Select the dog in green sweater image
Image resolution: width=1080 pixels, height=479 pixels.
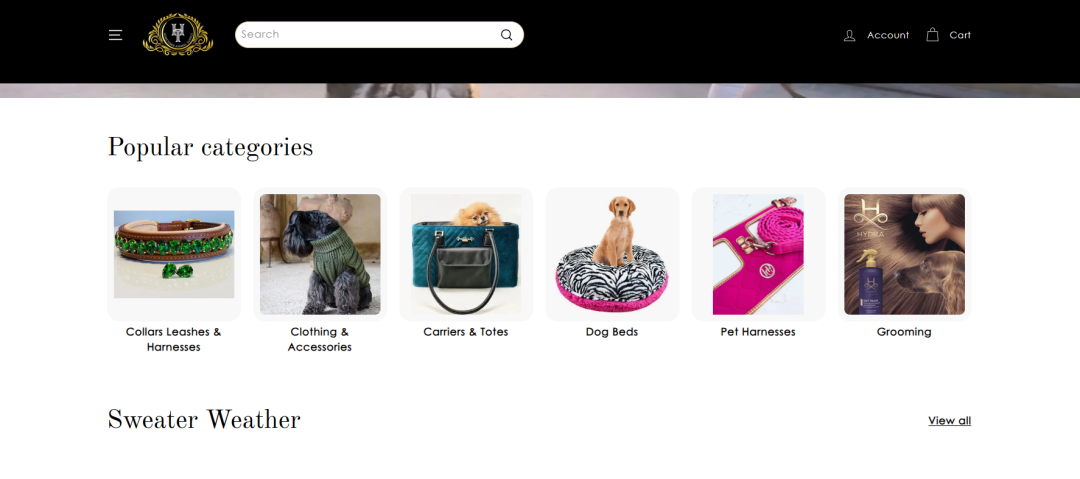(x=320, y=254)
